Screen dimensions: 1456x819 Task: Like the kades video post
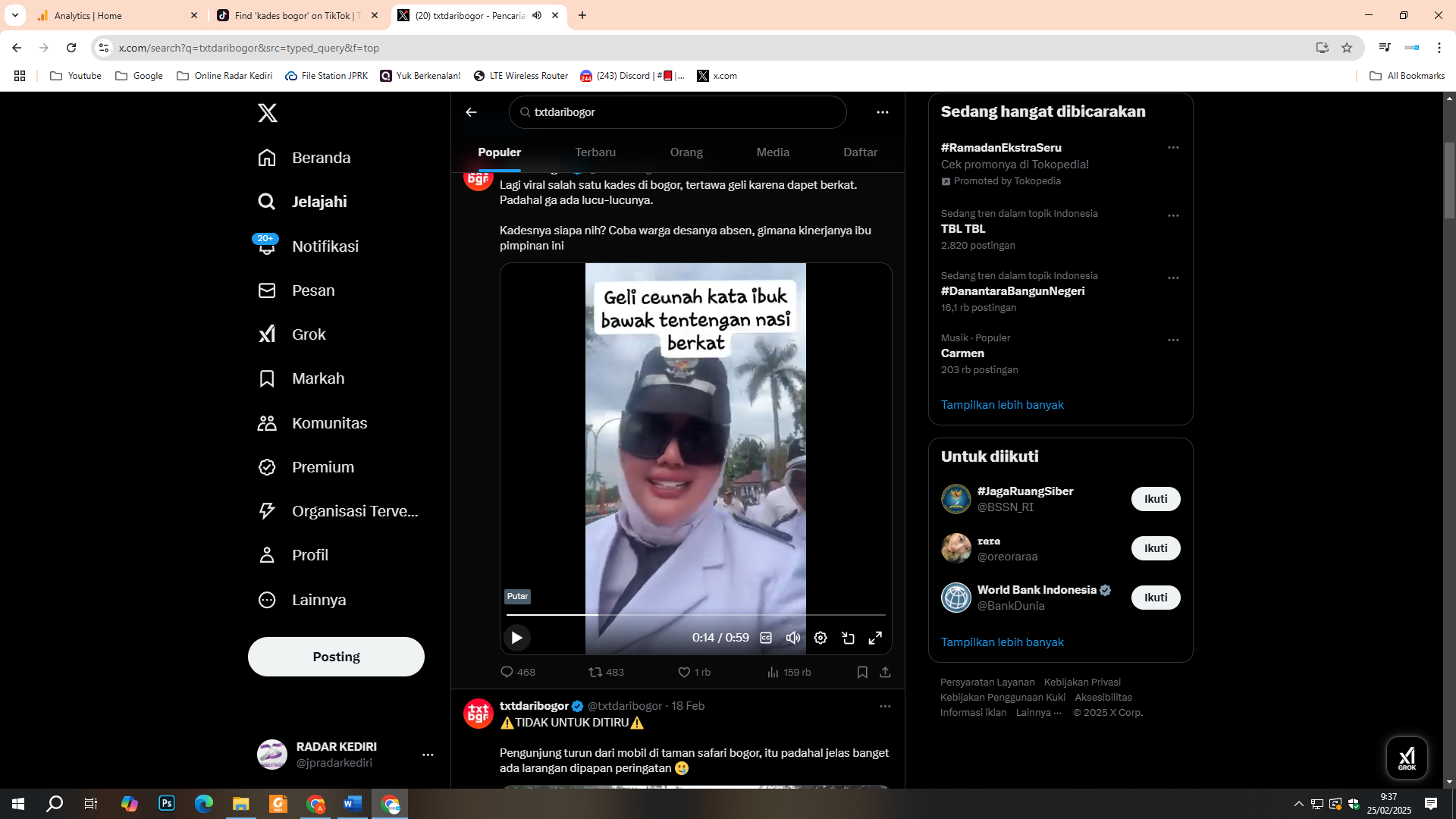(x=694, y=672)
